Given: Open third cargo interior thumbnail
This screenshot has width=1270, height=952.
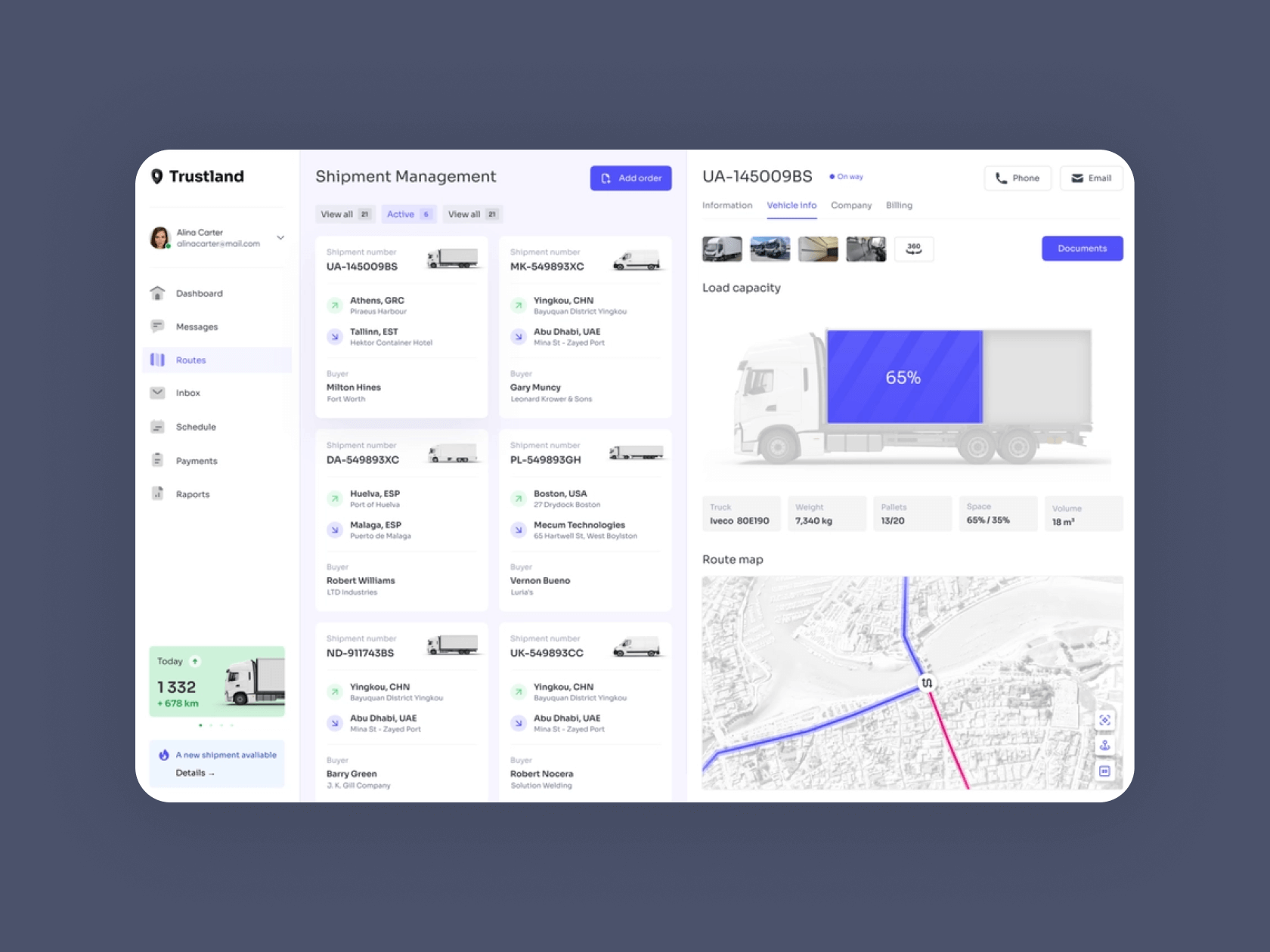Looking at the screenshot, I should tap(818, 249).
